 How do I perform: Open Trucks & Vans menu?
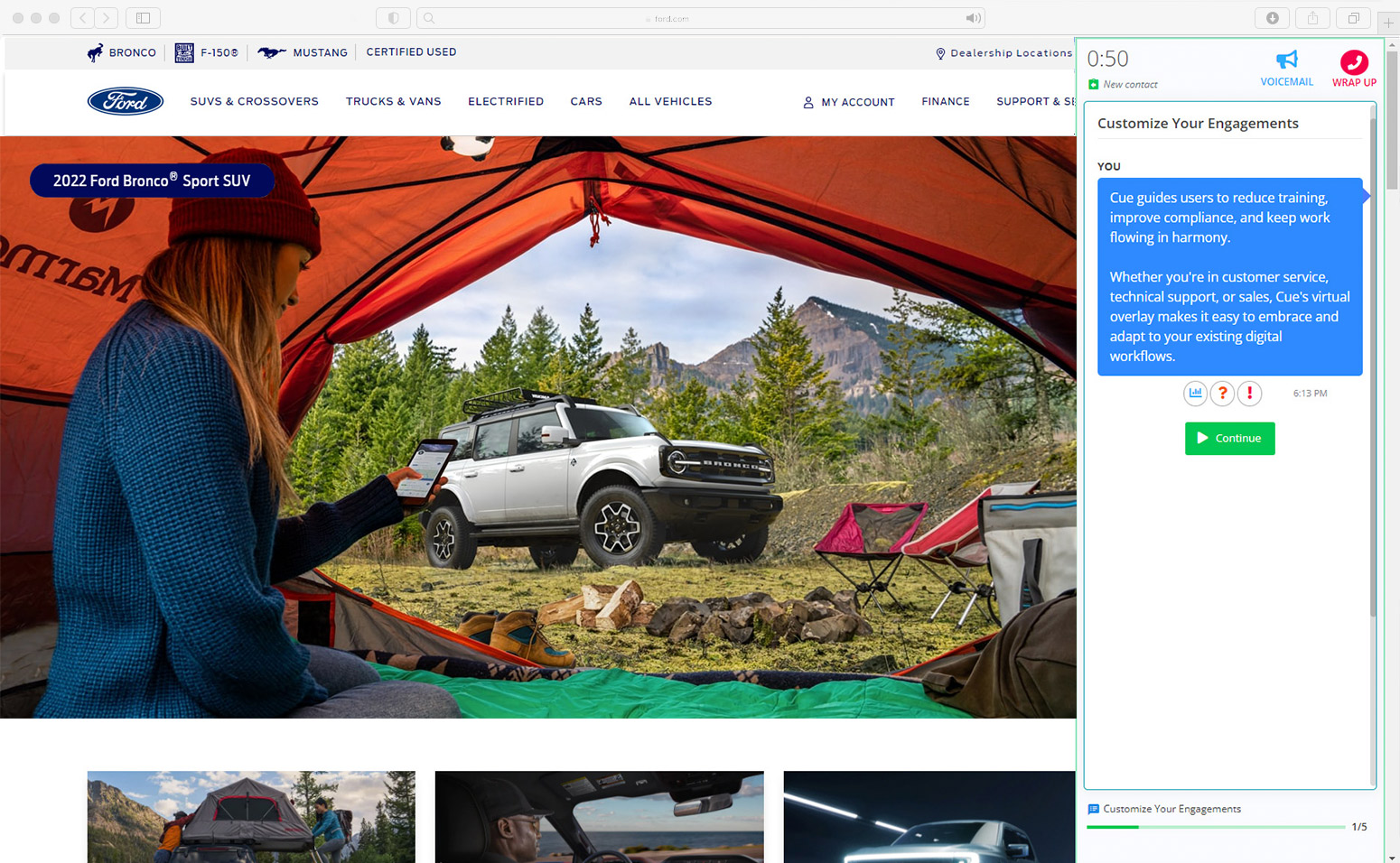393,101
